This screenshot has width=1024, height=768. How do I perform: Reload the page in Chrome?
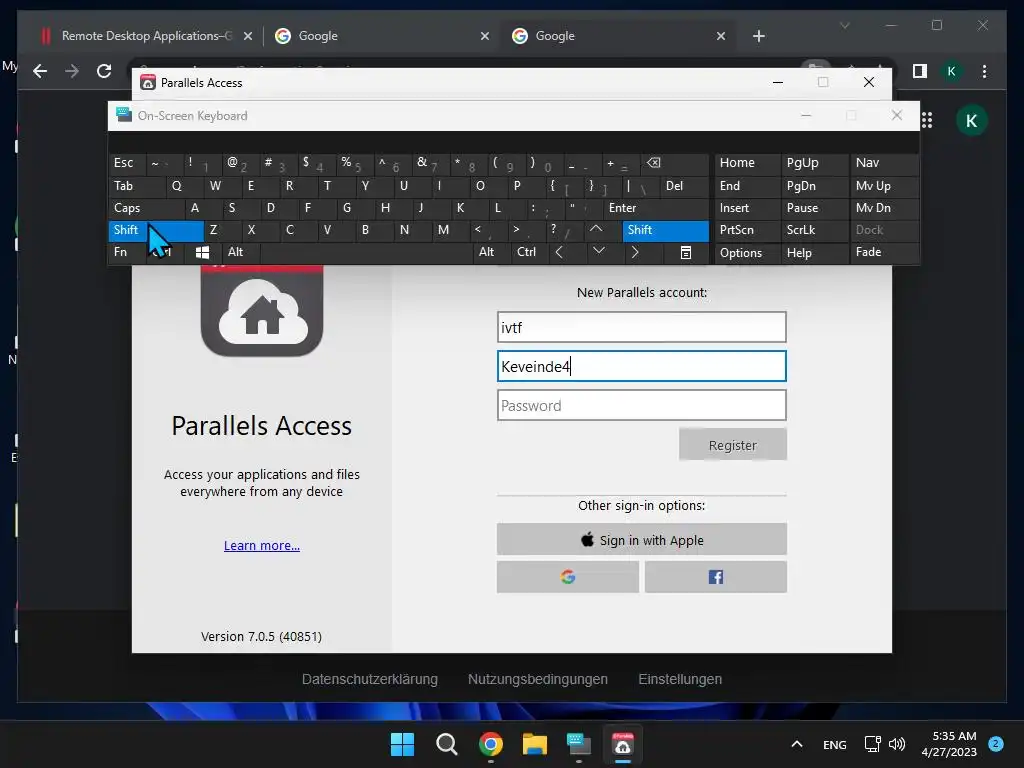pyautogui.click(x=104, y=71)
